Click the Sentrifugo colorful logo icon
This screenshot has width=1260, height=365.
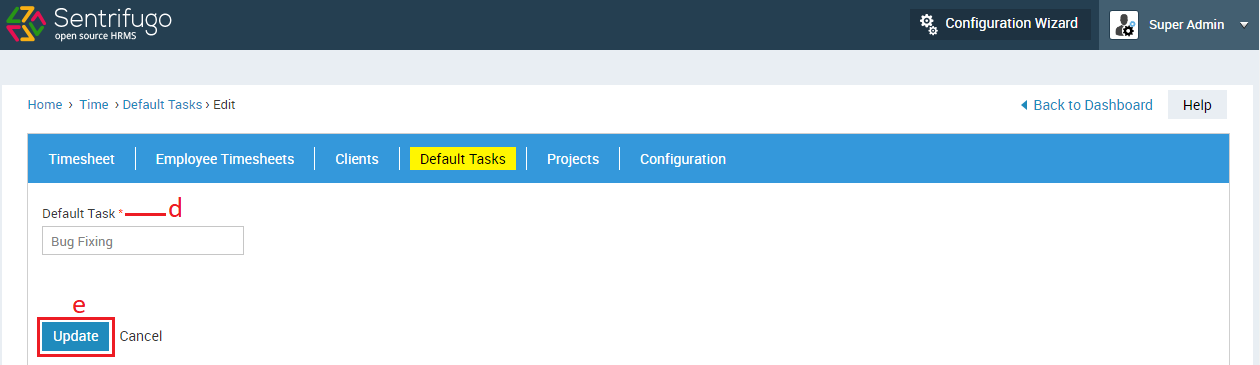pos(25,24)
